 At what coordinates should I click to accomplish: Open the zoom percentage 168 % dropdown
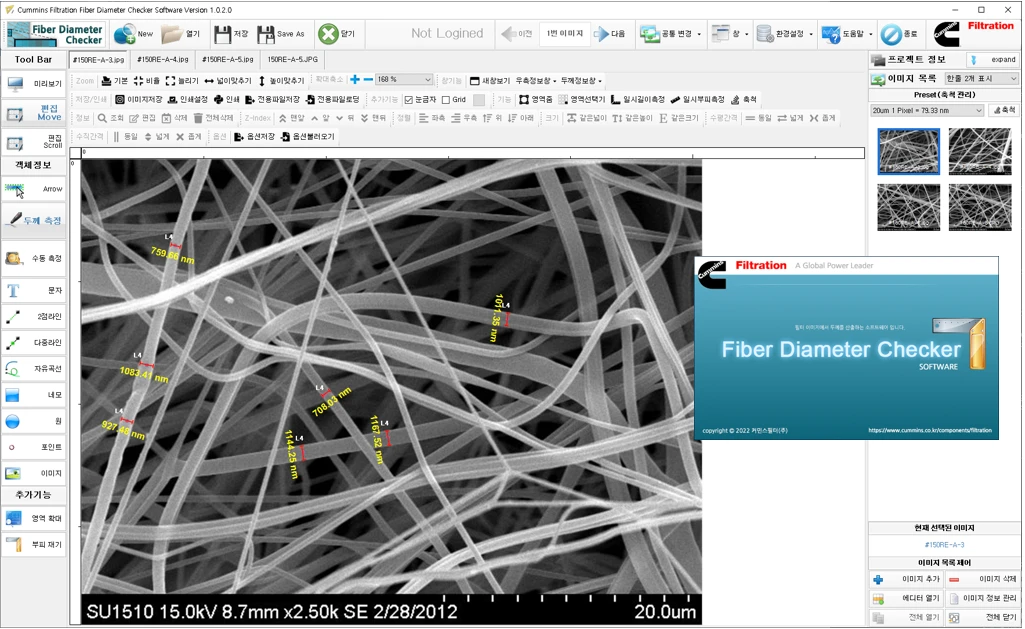404,80
